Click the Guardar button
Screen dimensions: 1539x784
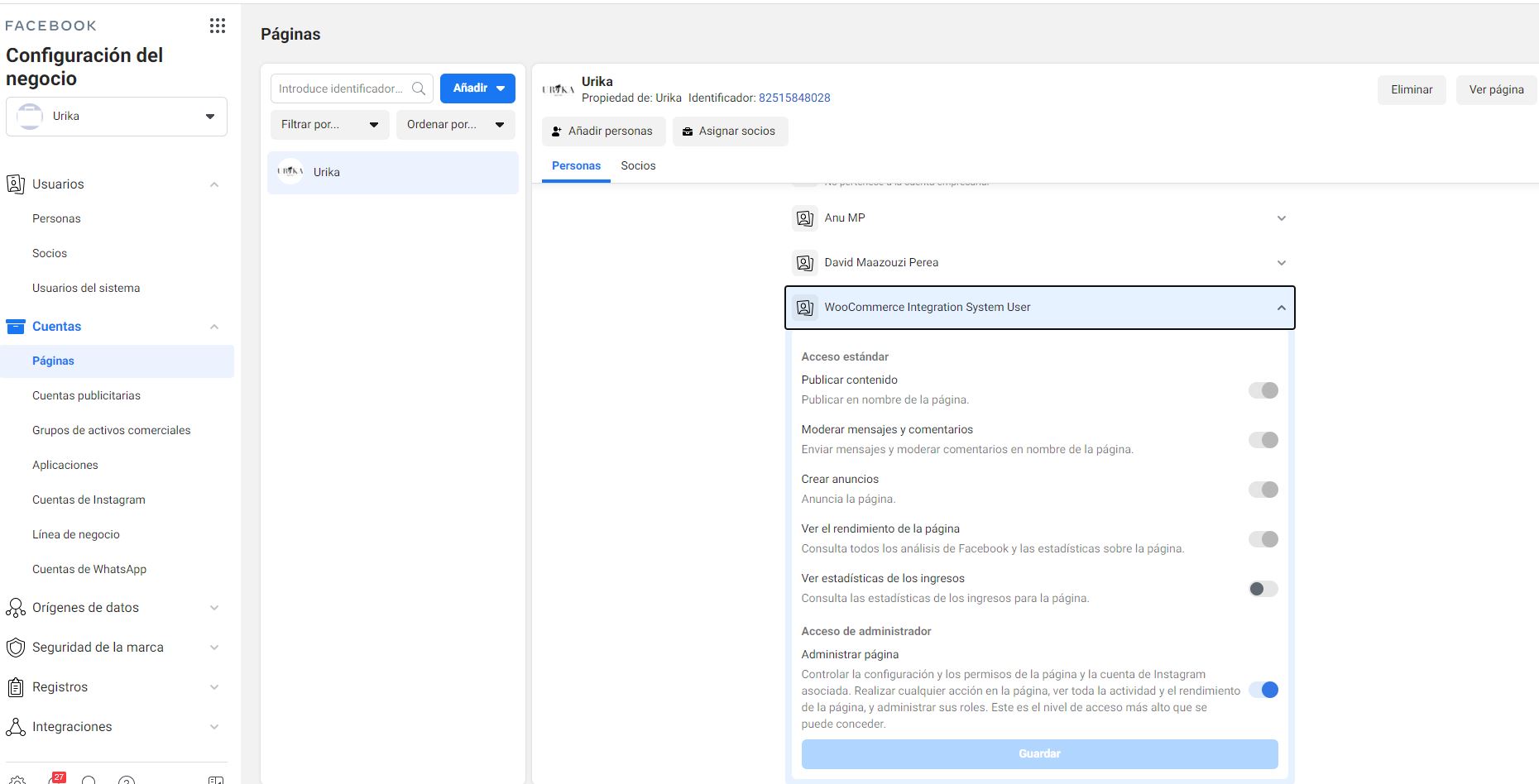pyautogui.click(x=1039, y=754)
